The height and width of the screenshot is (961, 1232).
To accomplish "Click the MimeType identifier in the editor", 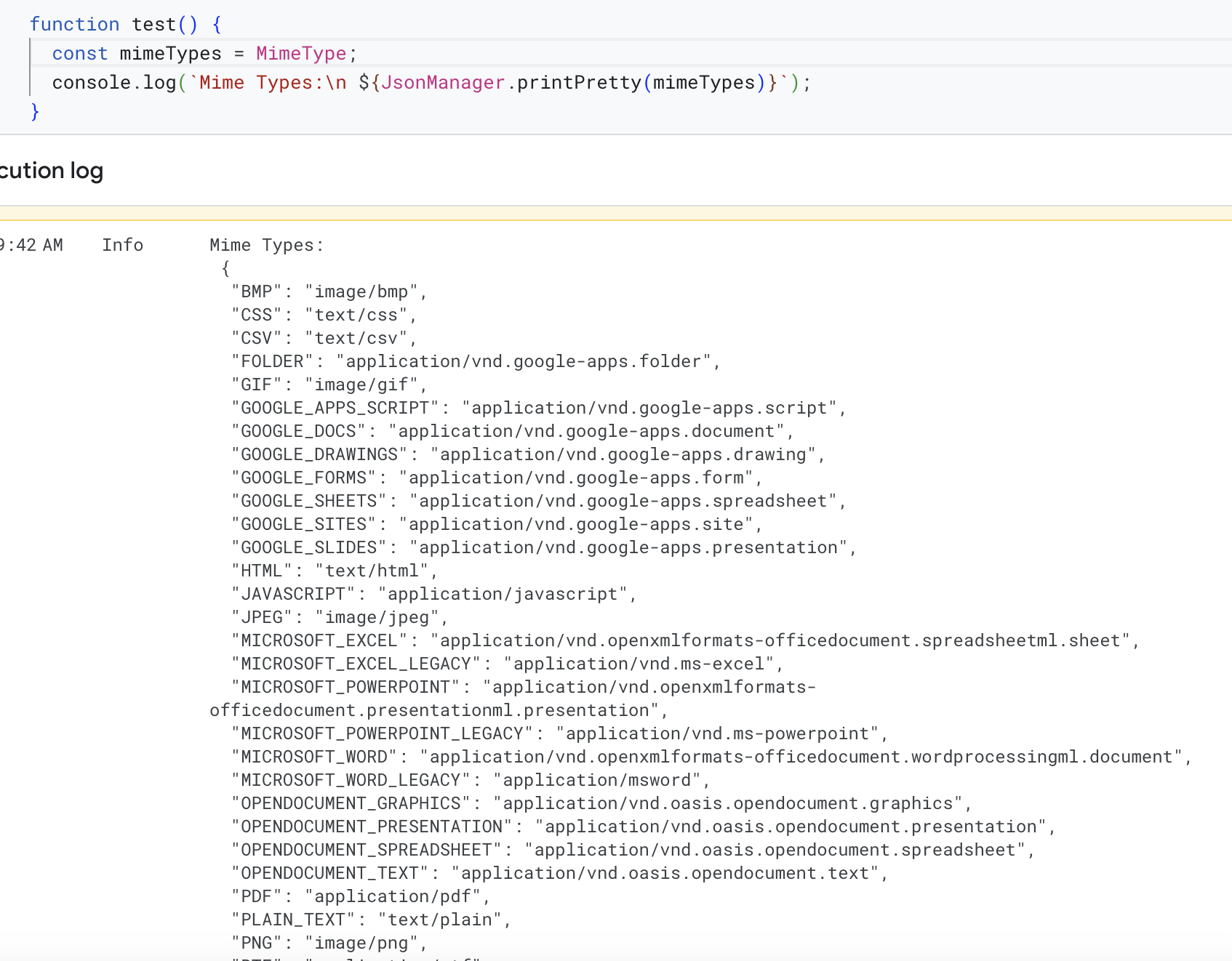I will click(301, 54).
